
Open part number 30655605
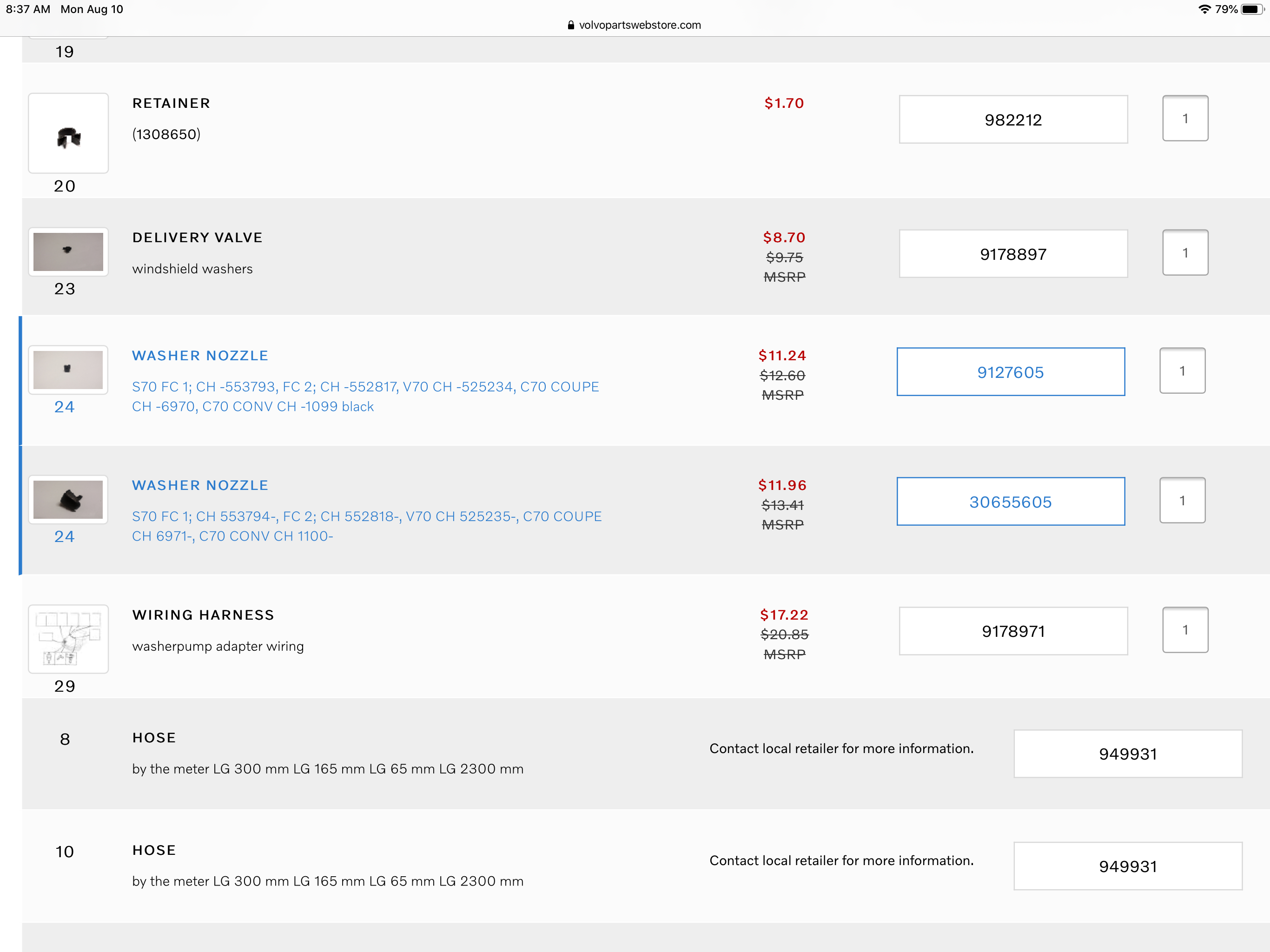[x=1010, y=502]
